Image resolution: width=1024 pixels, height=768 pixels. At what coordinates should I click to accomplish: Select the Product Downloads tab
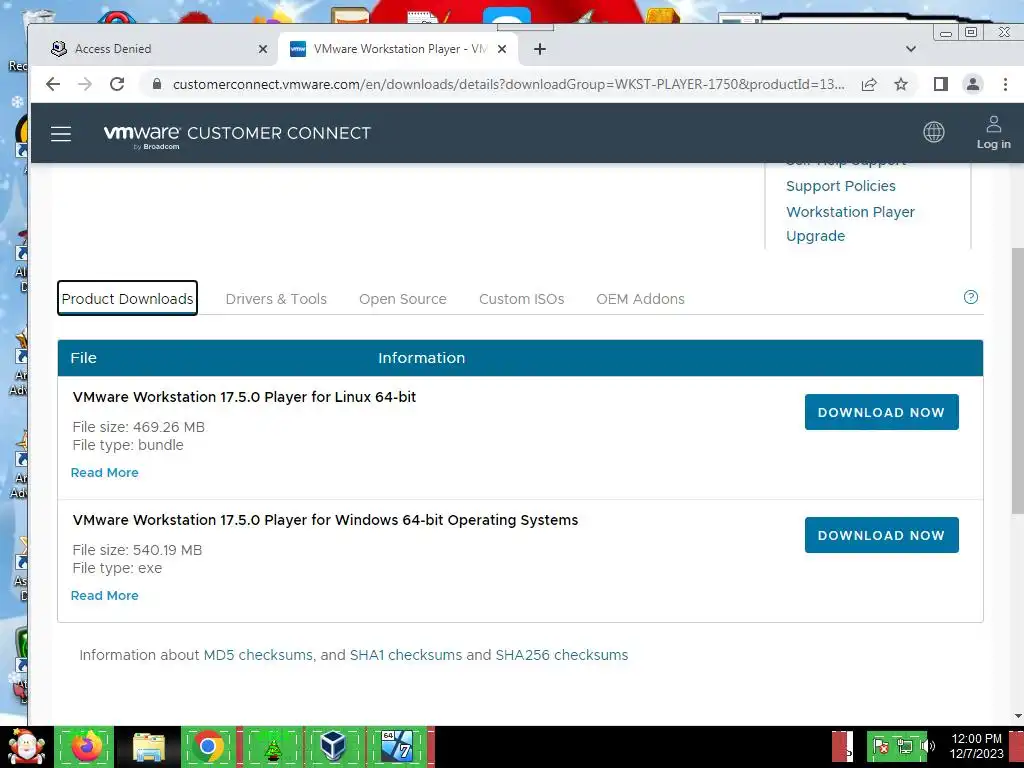point(127,298)
